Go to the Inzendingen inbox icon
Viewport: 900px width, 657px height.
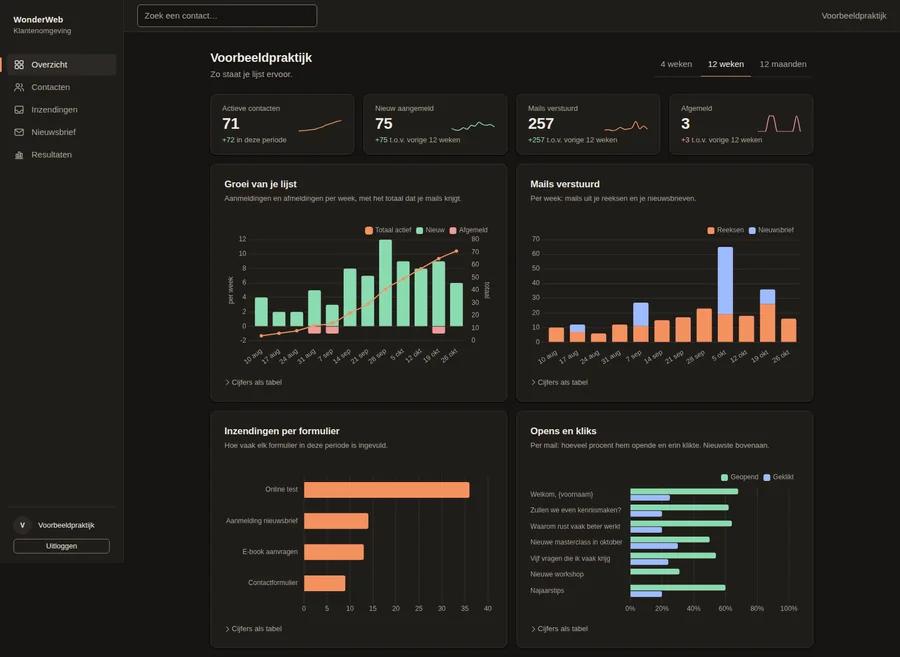[x=19, y=110]
